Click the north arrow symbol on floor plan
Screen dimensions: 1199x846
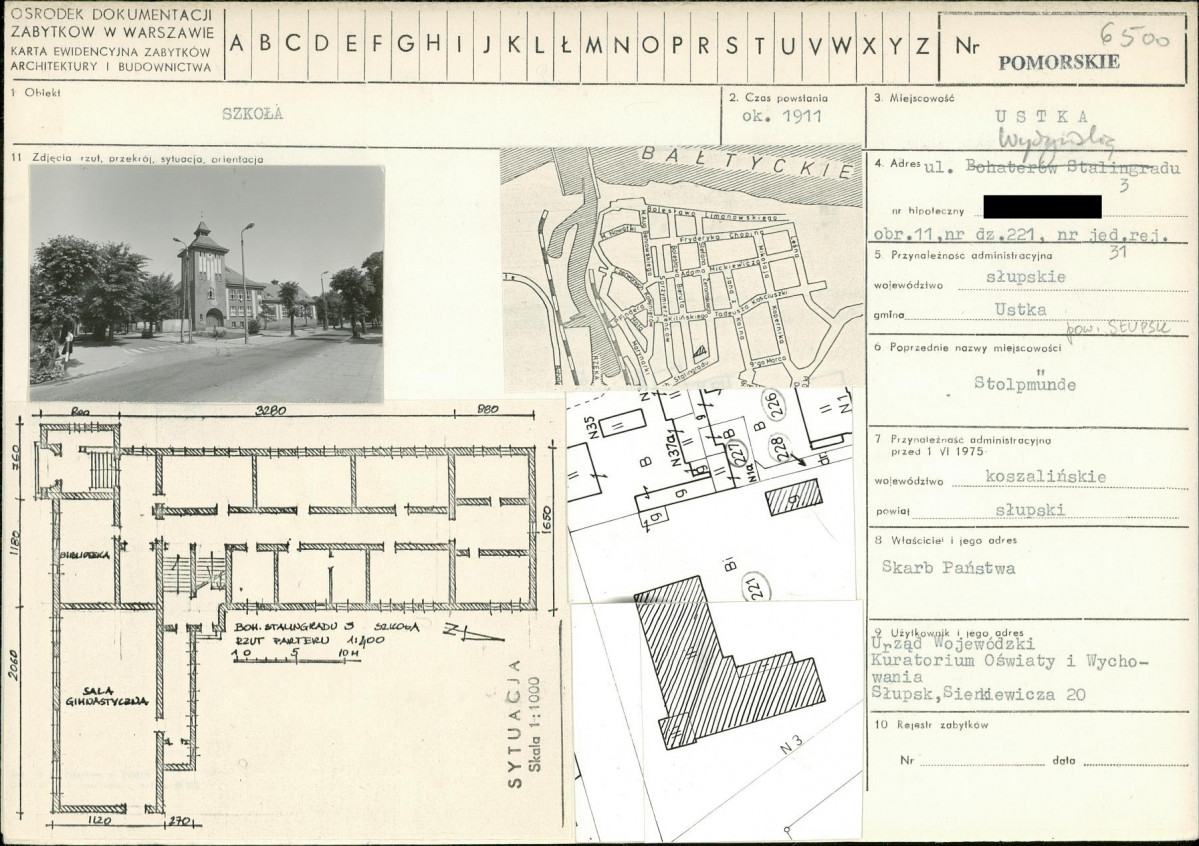464,633
